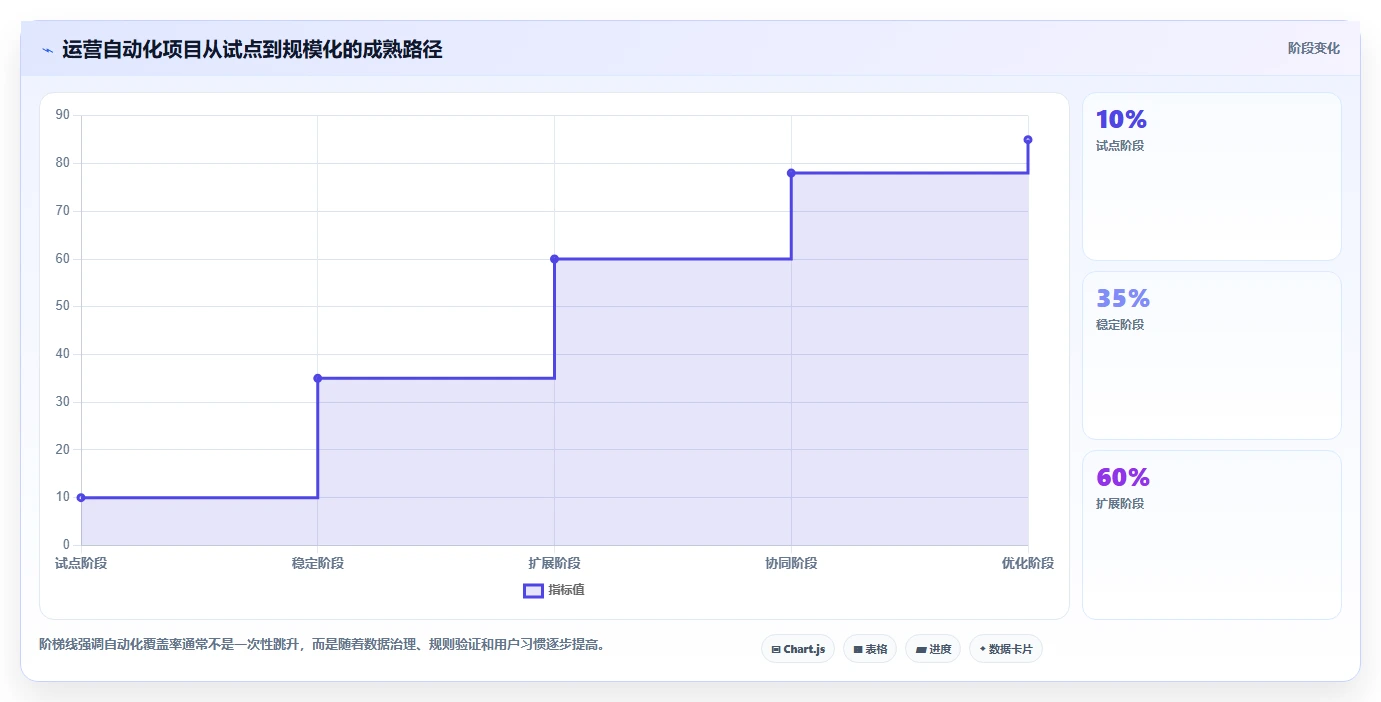Click the 阶段变化 label in header
Screen dimensions: 1381x702
tap(1313, 49)
